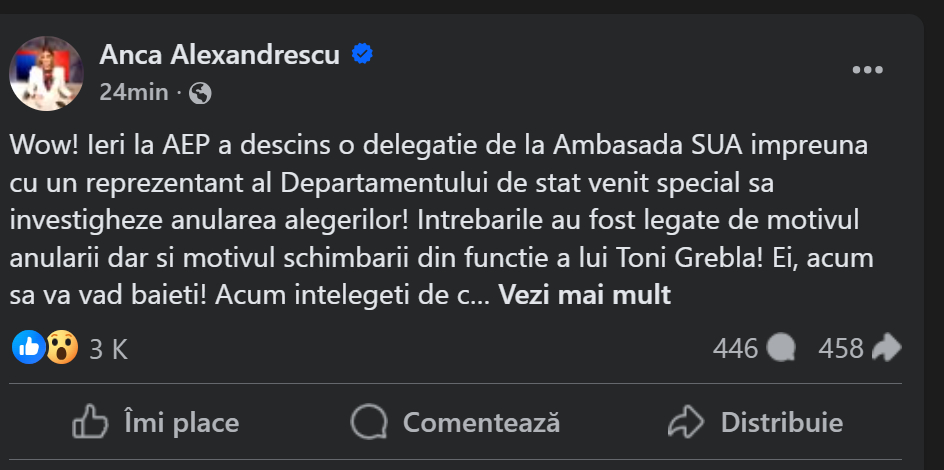Open Anca Alexandrescu's profile picture

(x=46, y=73)
